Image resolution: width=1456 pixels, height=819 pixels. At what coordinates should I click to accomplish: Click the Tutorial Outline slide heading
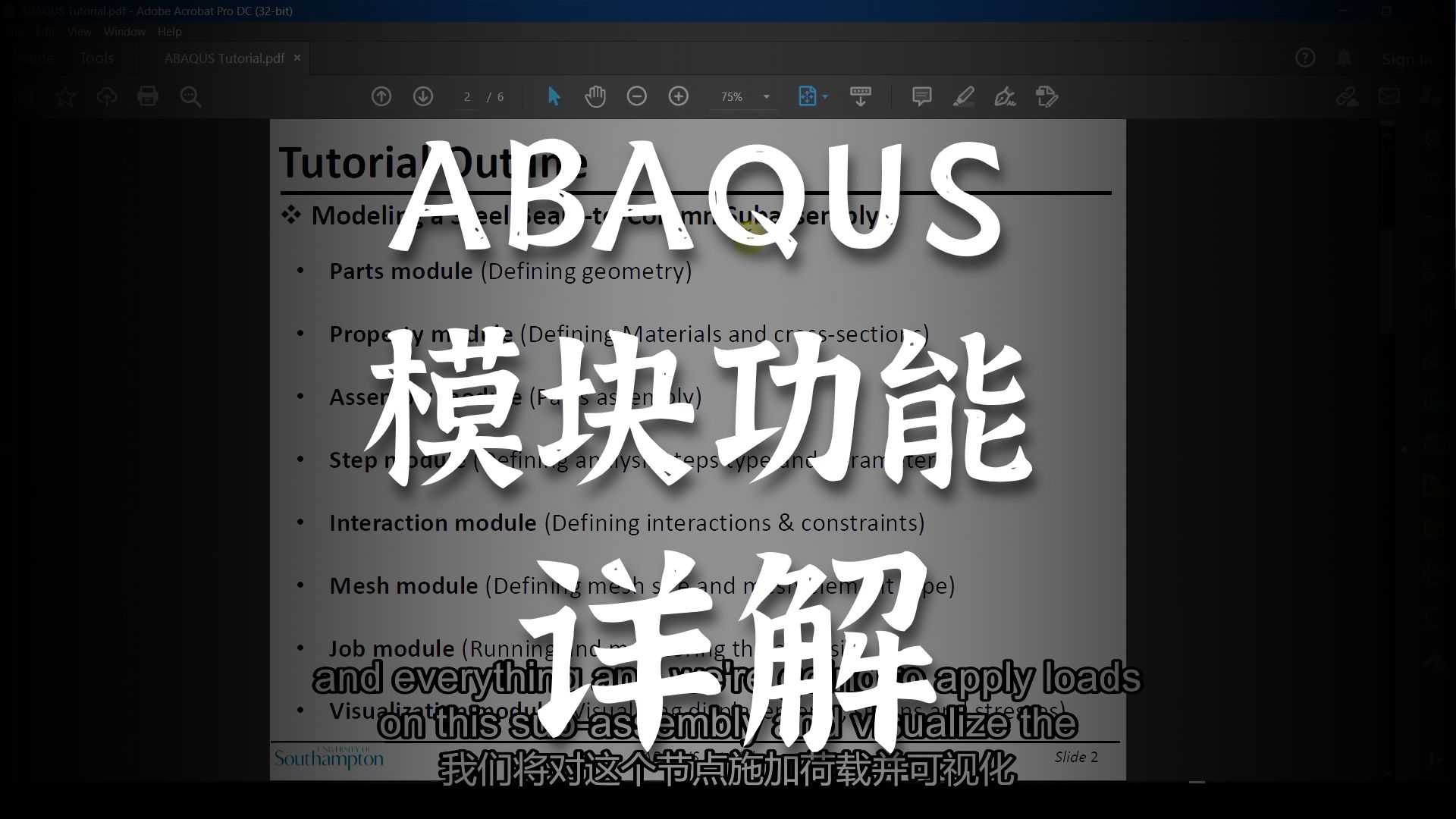click(432, 162)
